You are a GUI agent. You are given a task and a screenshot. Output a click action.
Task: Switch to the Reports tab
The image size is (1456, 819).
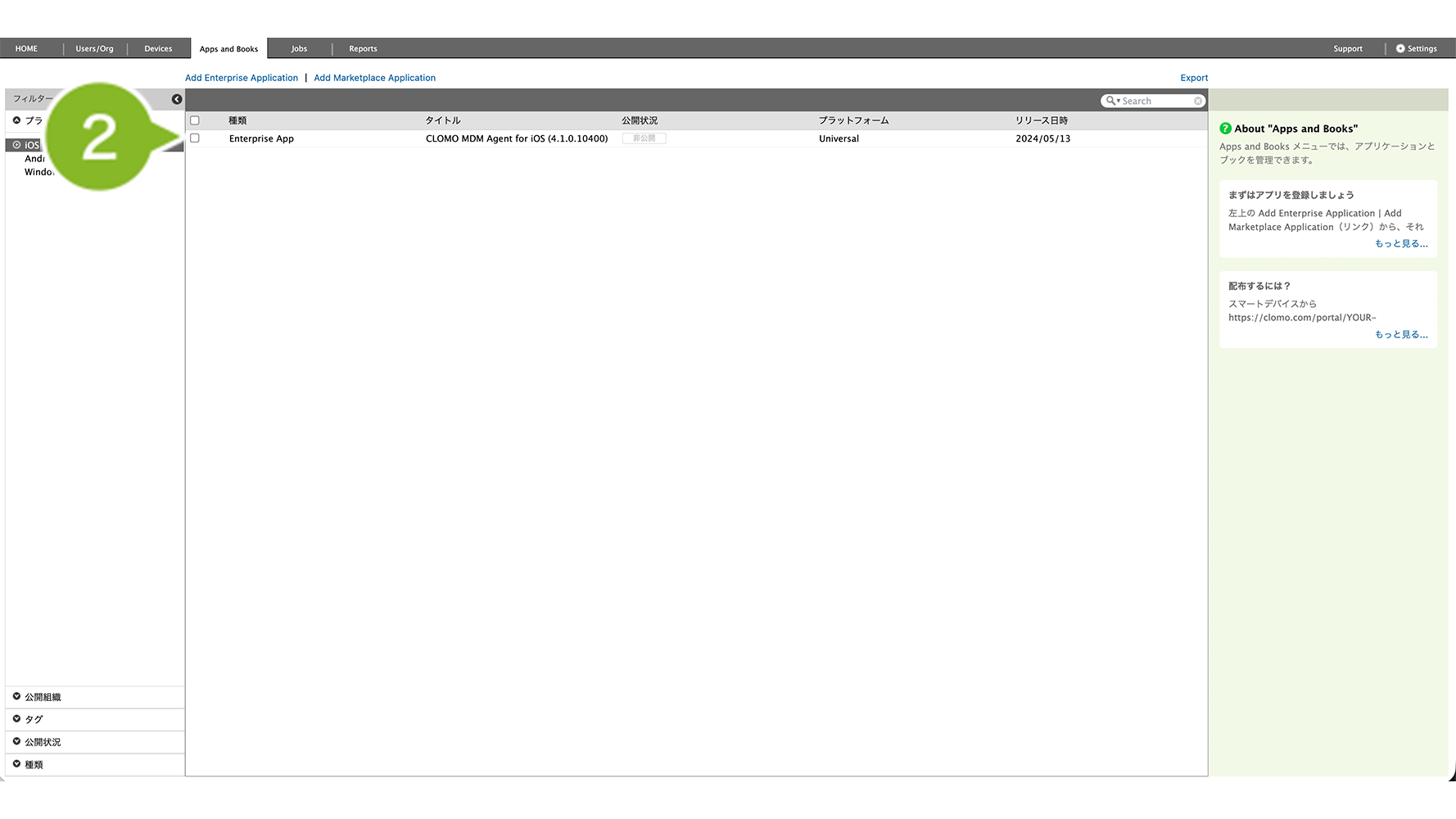363,48
